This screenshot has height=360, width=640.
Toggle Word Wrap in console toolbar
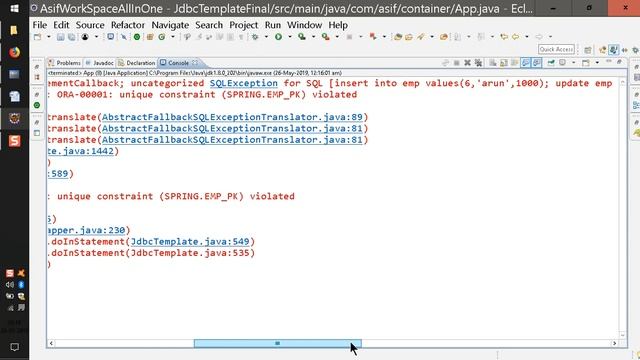pyautogui.click(x=515, y=62)
